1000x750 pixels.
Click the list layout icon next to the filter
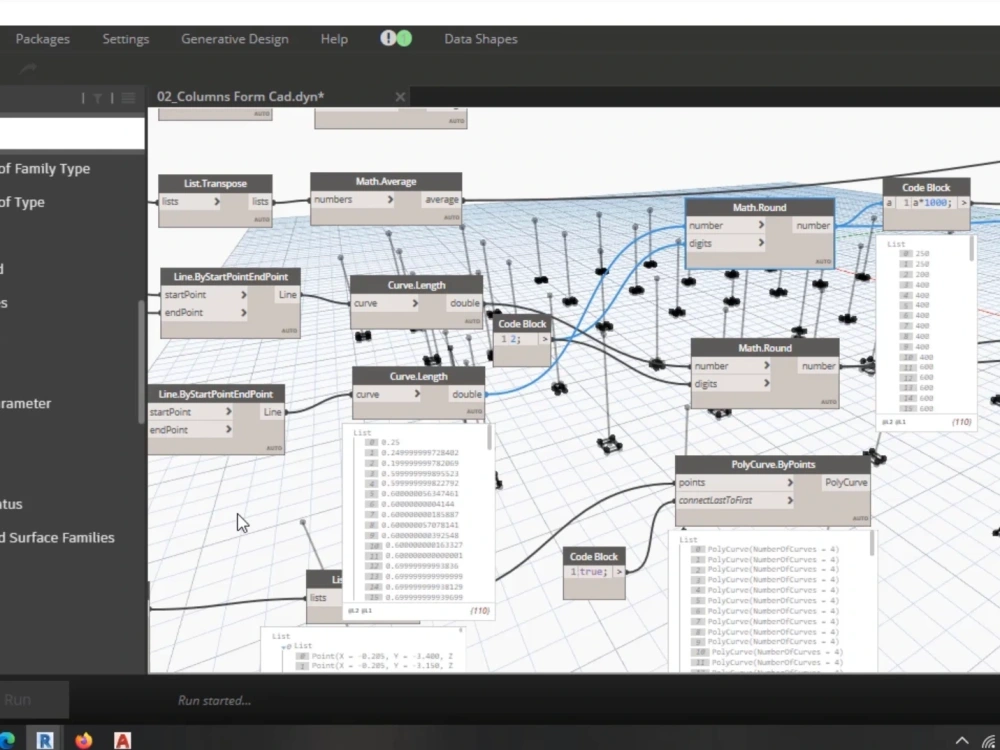pos(128,98)
